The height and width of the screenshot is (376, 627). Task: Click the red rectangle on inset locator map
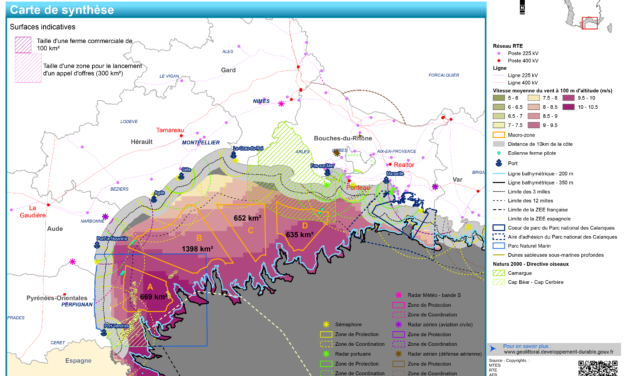[589, 23]
